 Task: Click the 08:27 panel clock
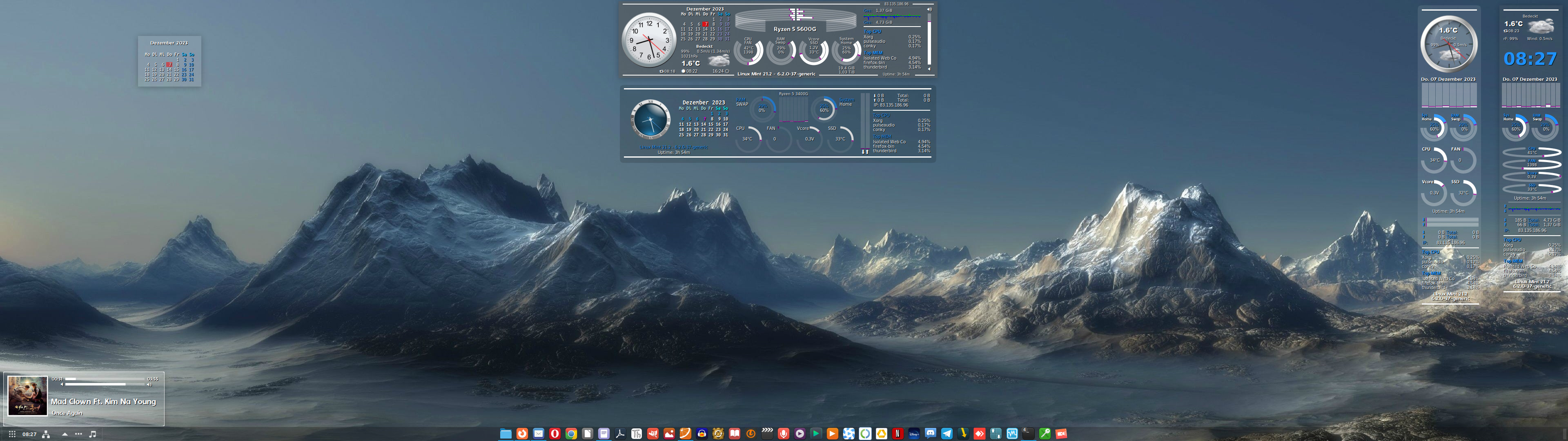pos(29,434)
